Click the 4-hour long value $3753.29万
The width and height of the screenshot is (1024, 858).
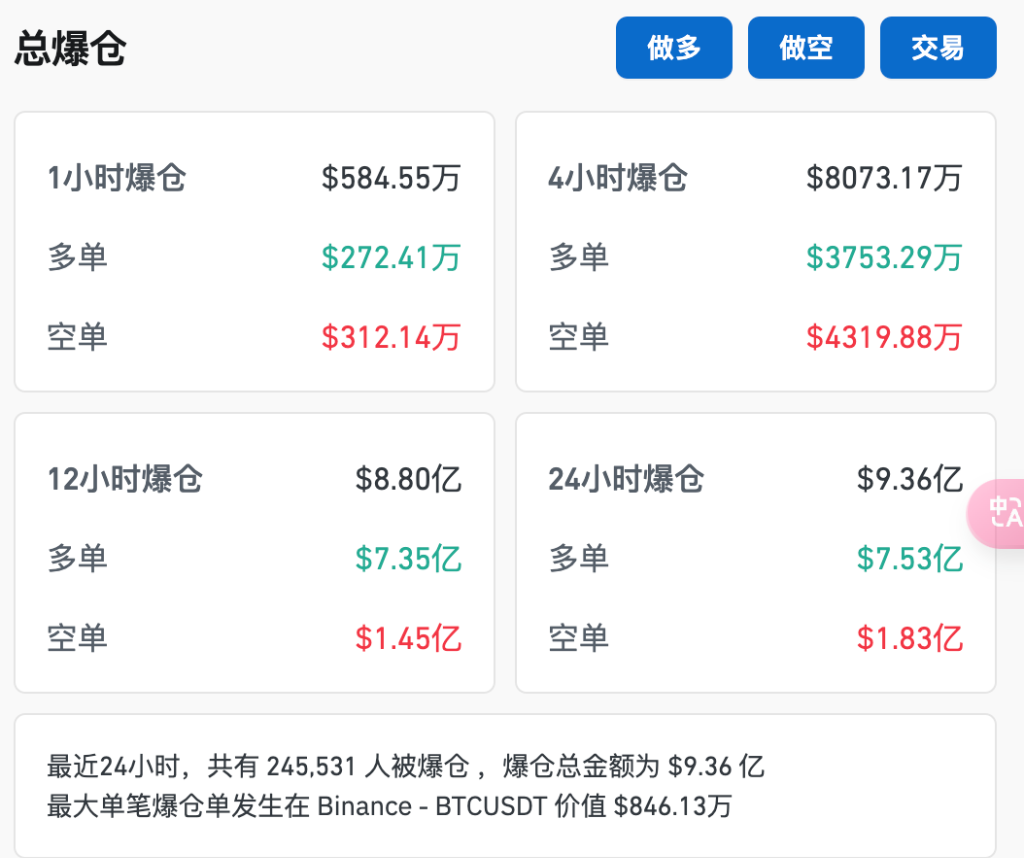tap(884, 257)
